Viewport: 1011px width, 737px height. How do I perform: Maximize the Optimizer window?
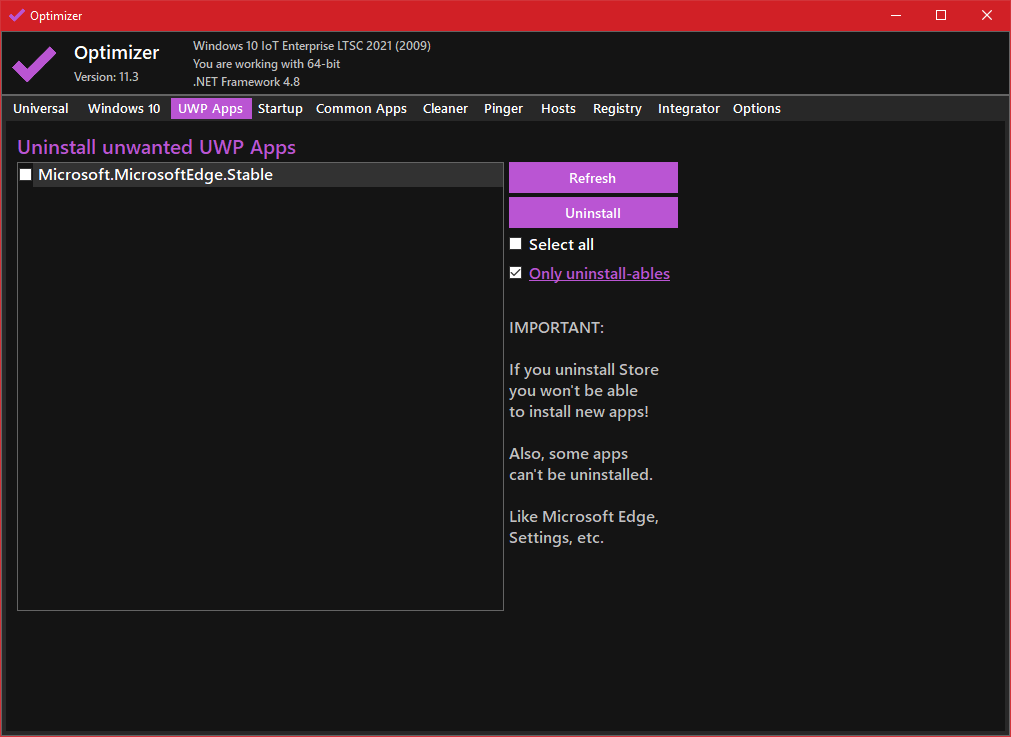940,15
